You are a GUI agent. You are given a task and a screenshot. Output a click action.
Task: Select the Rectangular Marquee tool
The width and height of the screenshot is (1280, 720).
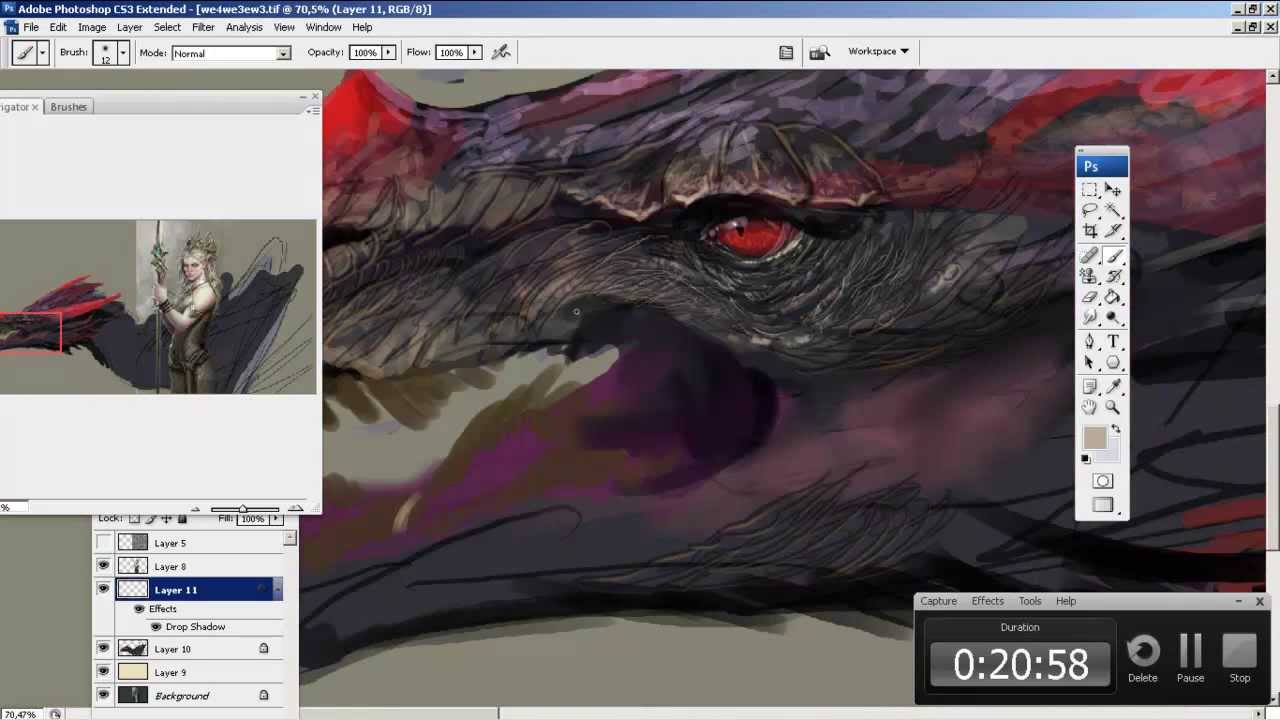[x=1090, y=190]
